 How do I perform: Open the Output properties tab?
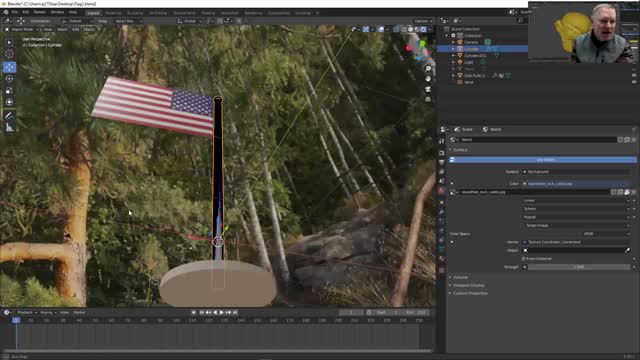pyautogui.click(x=442, y=162)
